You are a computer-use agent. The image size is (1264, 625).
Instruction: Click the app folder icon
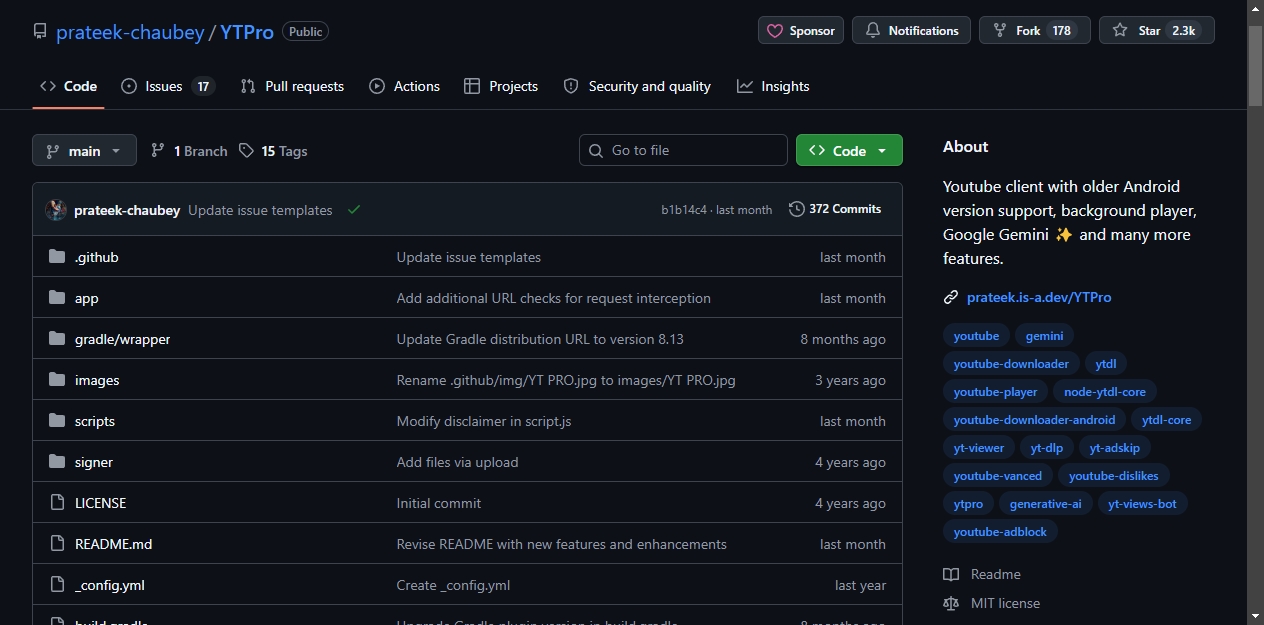(x=57, y=298)
